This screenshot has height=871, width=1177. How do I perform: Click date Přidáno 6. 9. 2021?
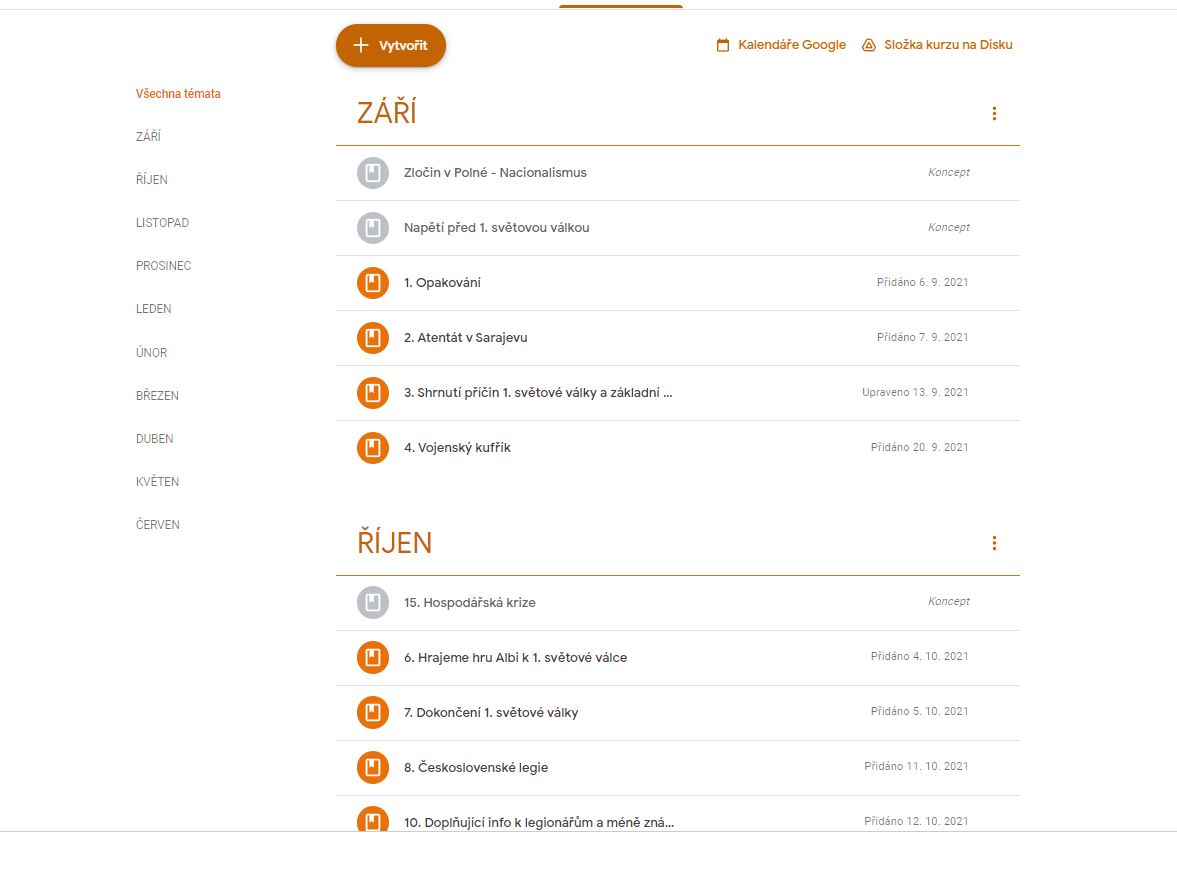(x=923, y=282)
